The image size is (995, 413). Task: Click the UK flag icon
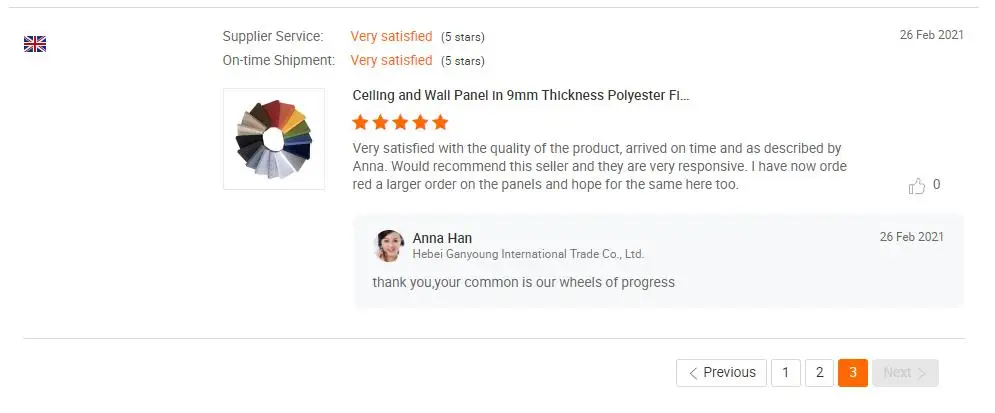pos(35,44)
